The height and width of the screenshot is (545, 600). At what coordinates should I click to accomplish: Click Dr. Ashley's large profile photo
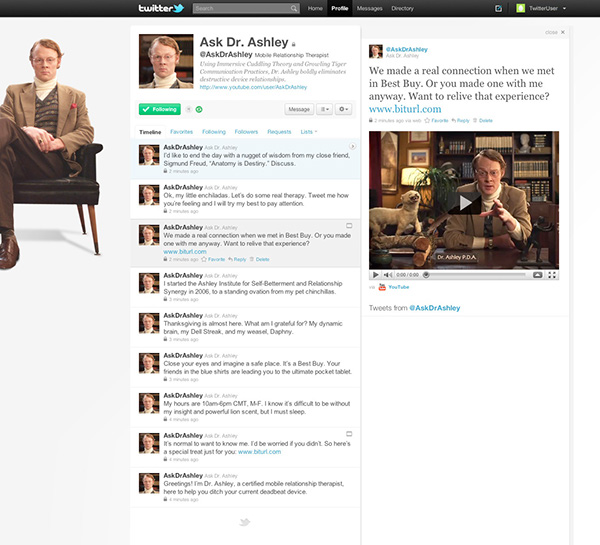(166, 61)
